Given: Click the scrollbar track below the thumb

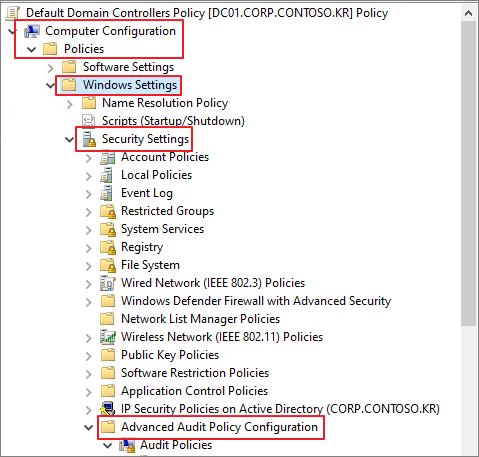Looking at the screenshot, I should (468, 390).
